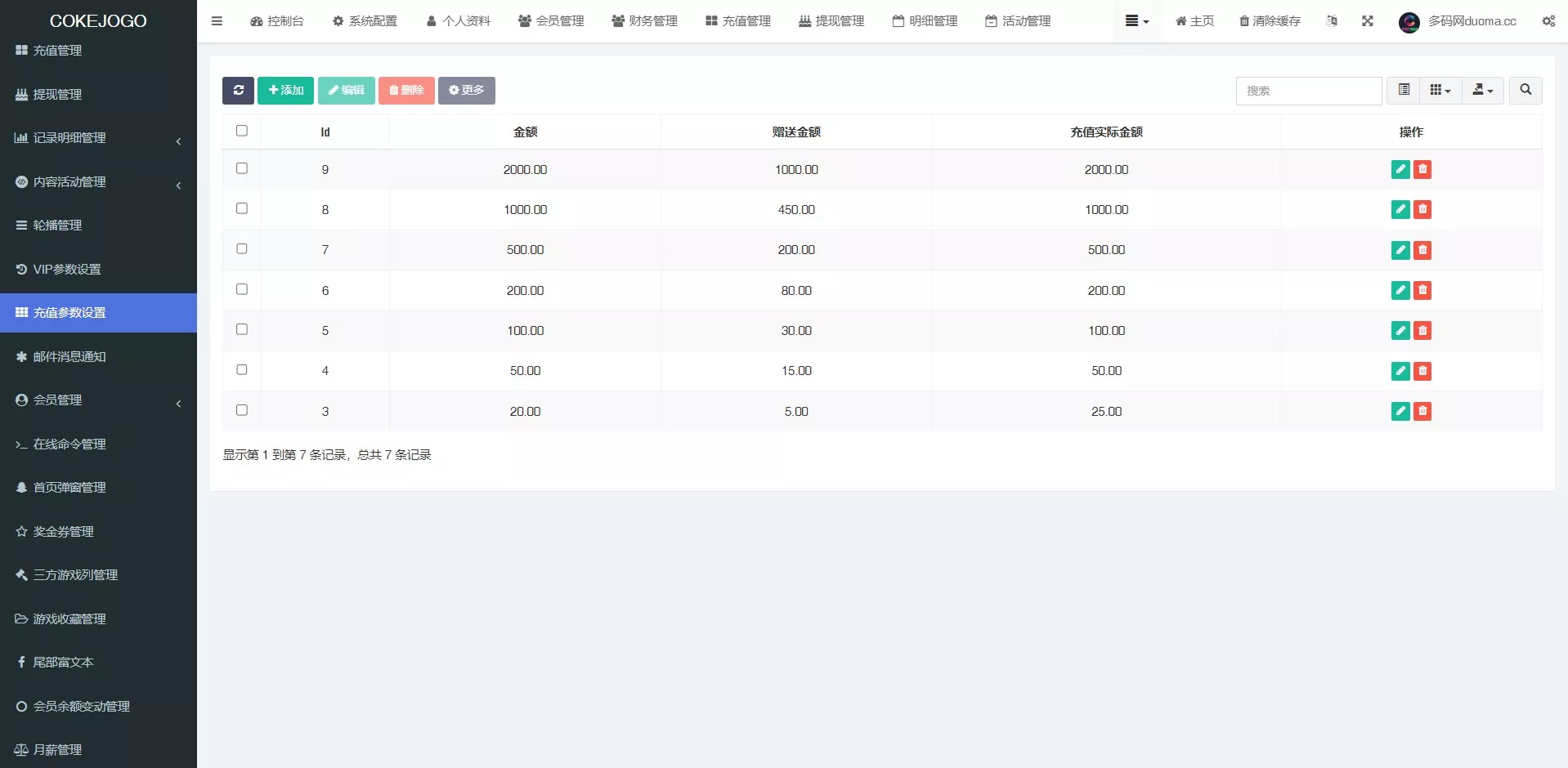Click the refresh table icon
This screenshot has width=1568, height=768.
(238, 91)
